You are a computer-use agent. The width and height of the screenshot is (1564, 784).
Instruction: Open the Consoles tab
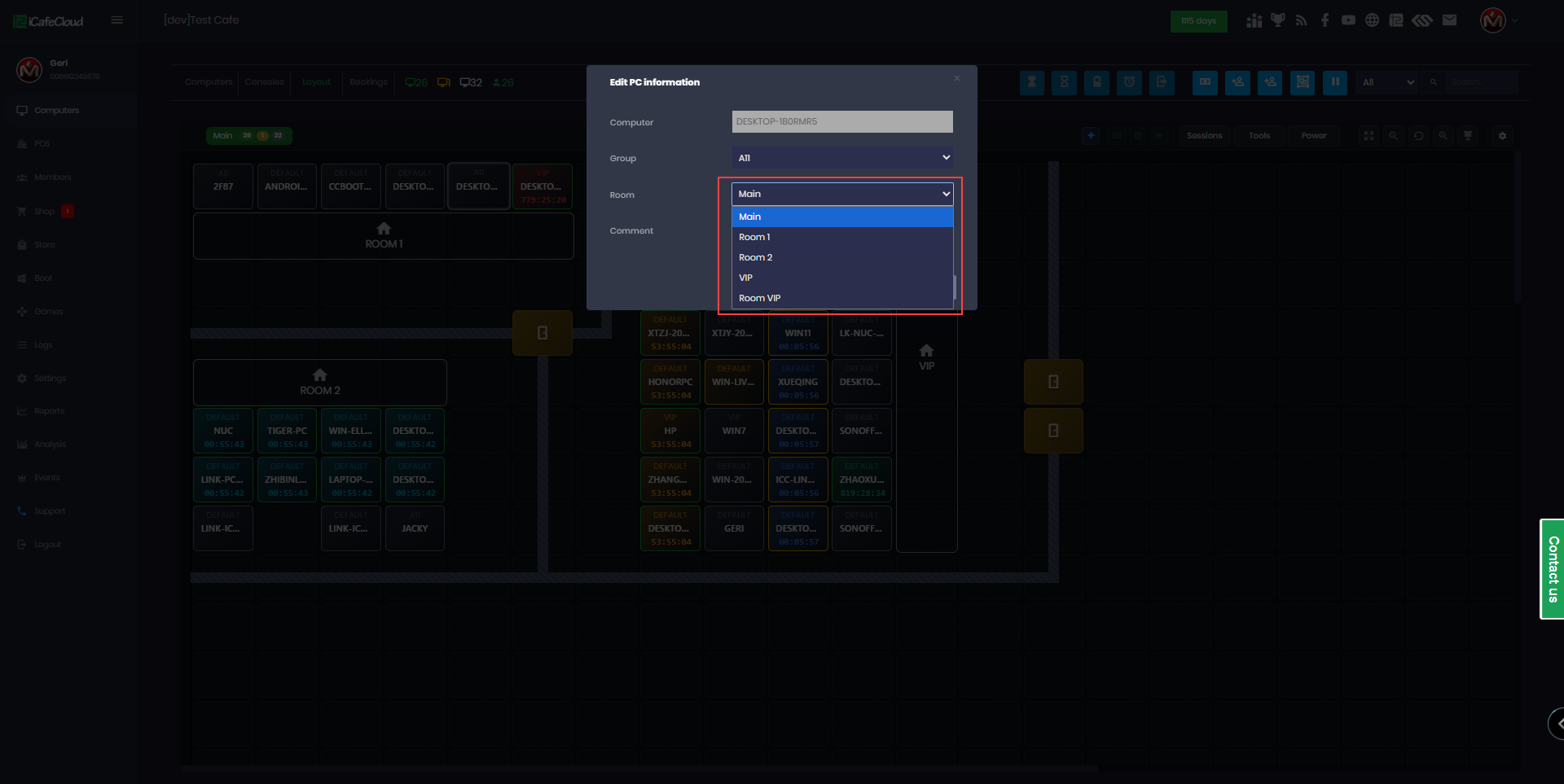coord(264,82)
